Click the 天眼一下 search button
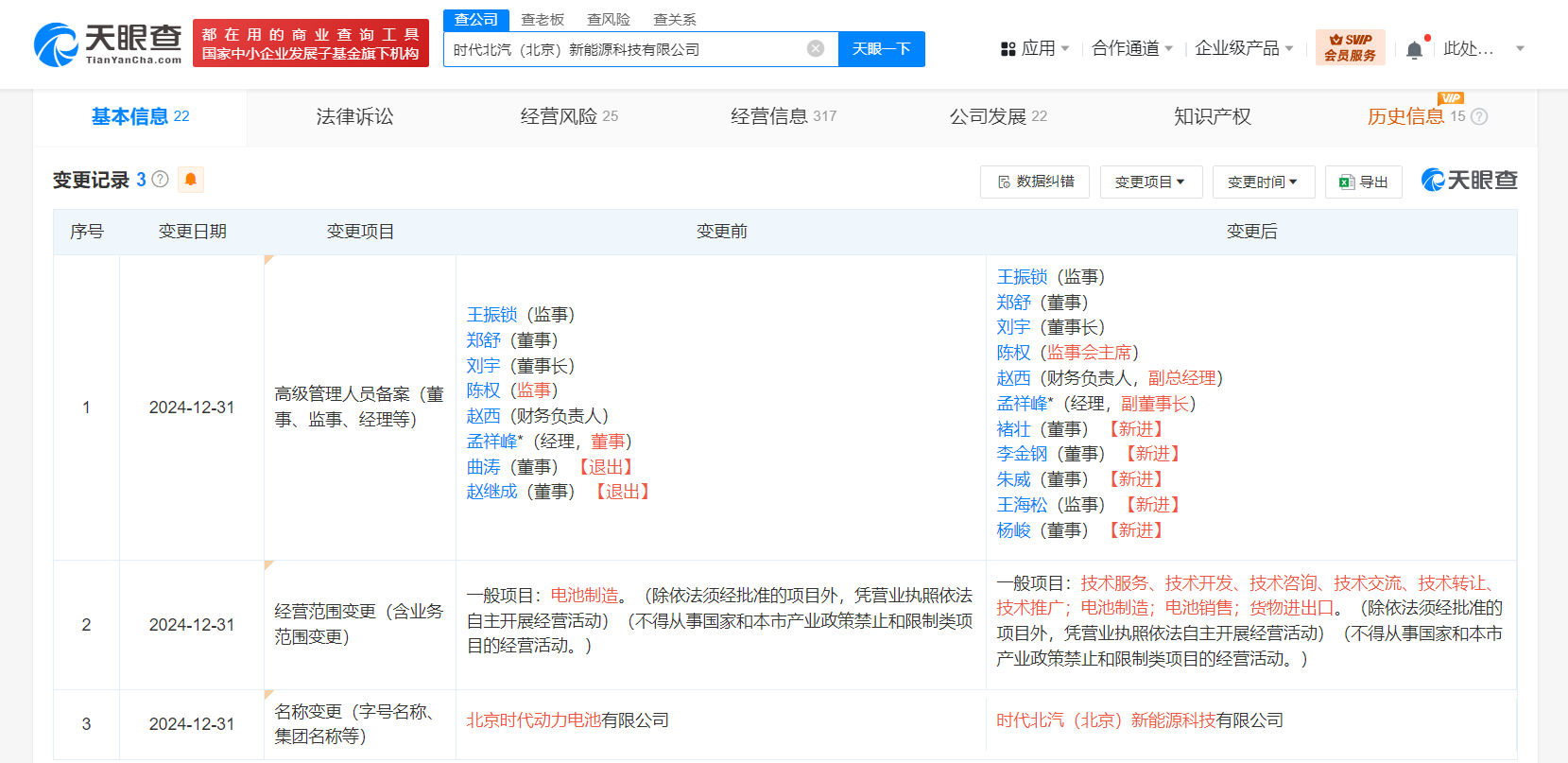The height and width of the screenshot is (763, 1568). point(882,49)
